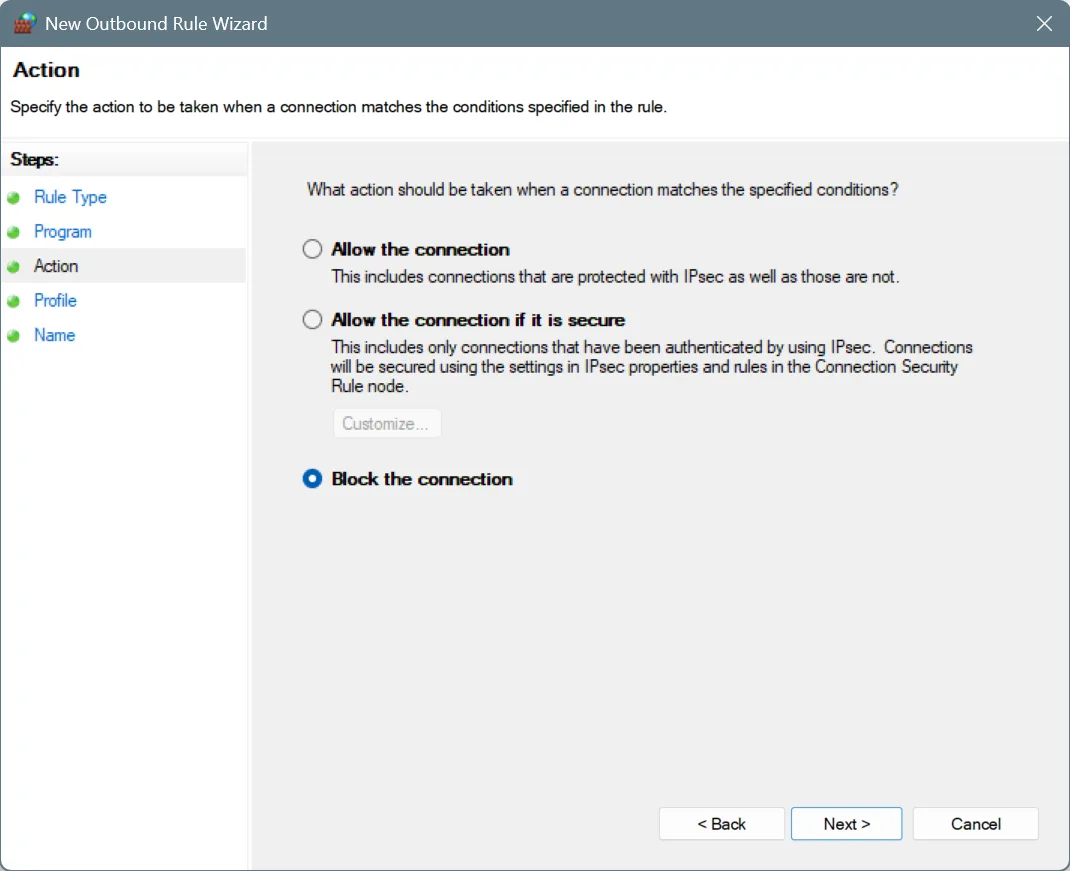Viewport: 1070px width, 871px height.
Task: Click the 'What action should be taken' question text
Action: [603, 189]
